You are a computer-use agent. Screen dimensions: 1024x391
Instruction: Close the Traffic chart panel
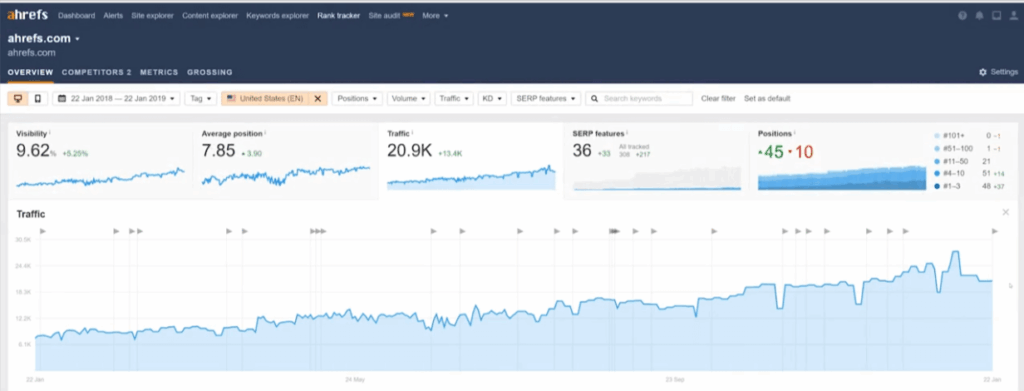[1006, 212]
